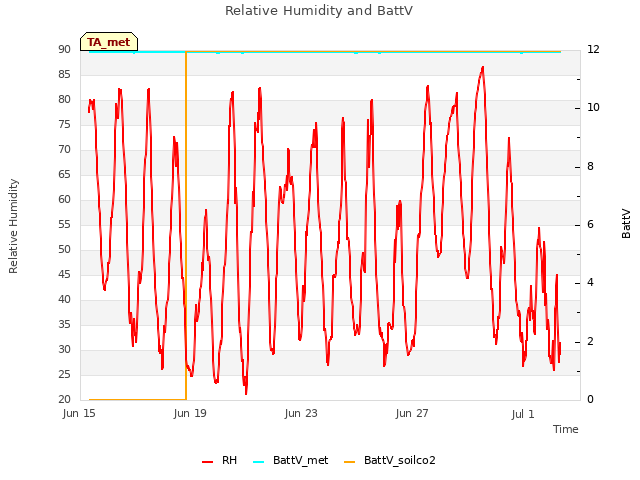Click the highest RH peak near Jun 30
Viewport: 640px width, 480px height.
[x=483, y=68]
